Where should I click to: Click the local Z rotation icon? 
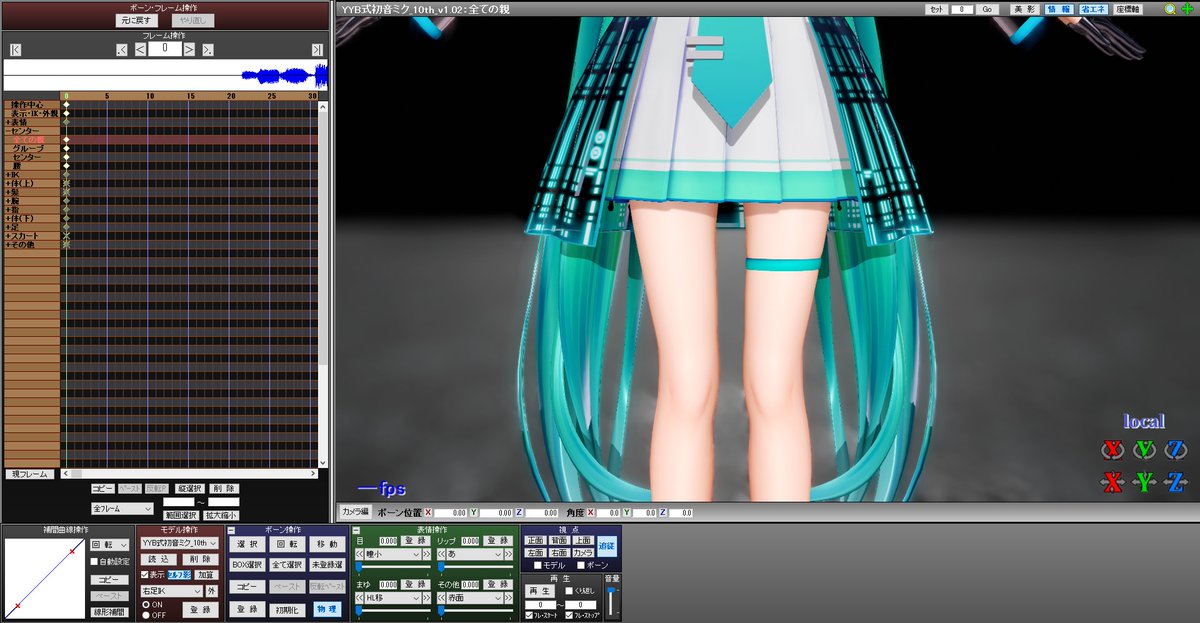(x=1176, y=449)
